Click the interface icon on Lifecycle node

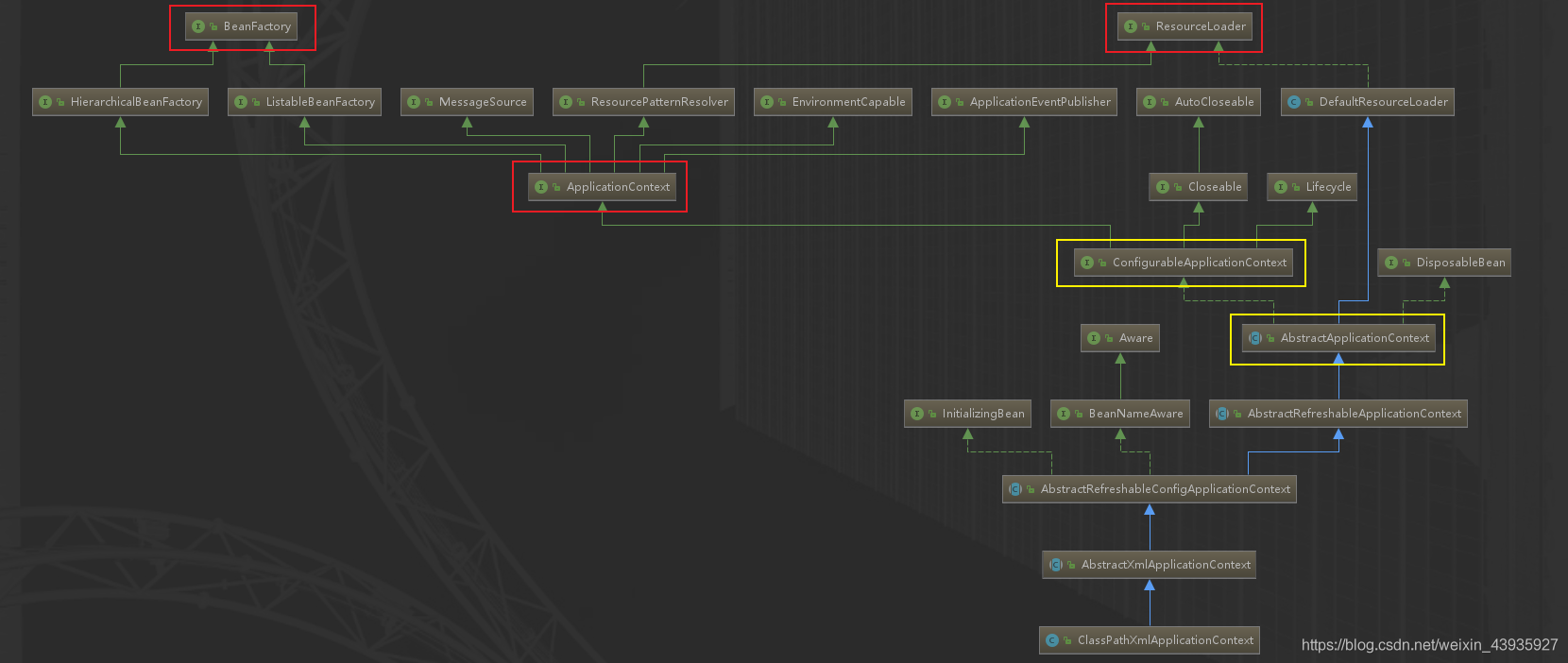1281,187
